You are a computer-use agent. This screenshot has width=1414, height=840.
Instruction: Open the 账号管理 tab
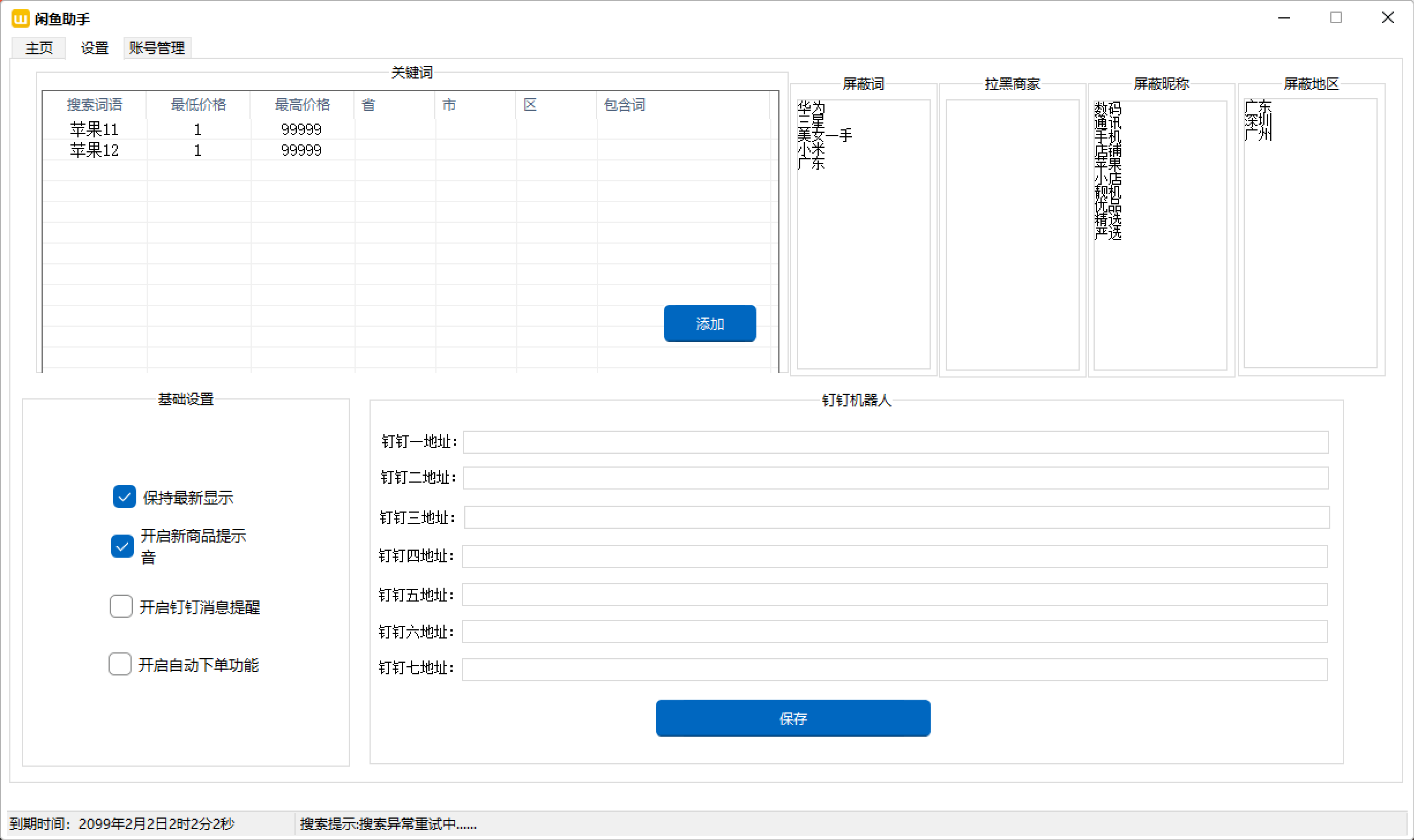coord(157,48)
